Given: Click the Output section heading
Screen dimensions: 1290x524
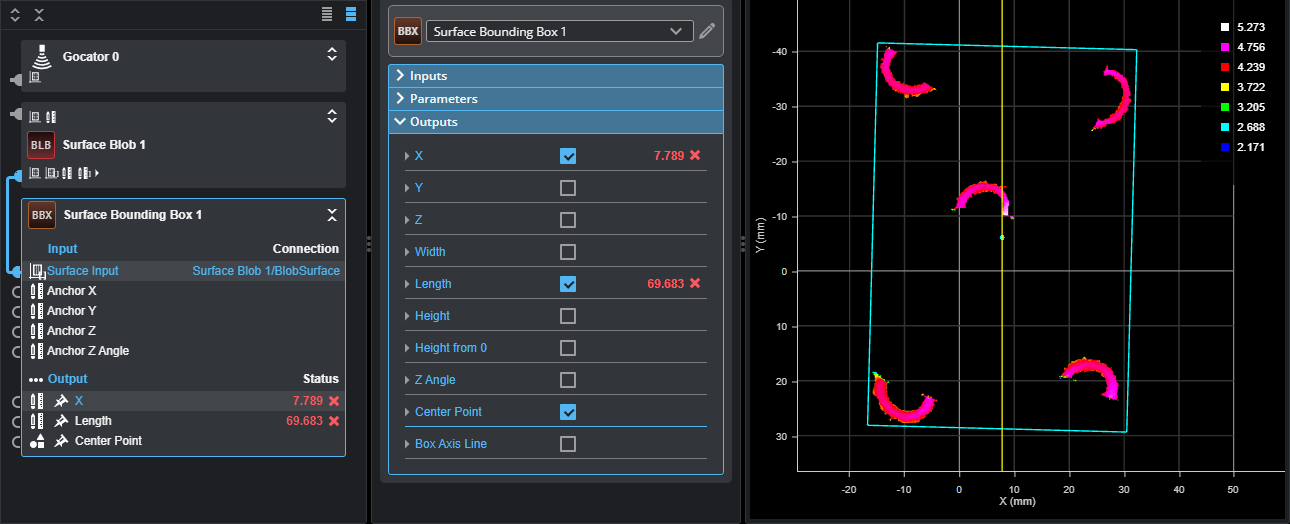Looking at the screenshot, I should 68,379.
